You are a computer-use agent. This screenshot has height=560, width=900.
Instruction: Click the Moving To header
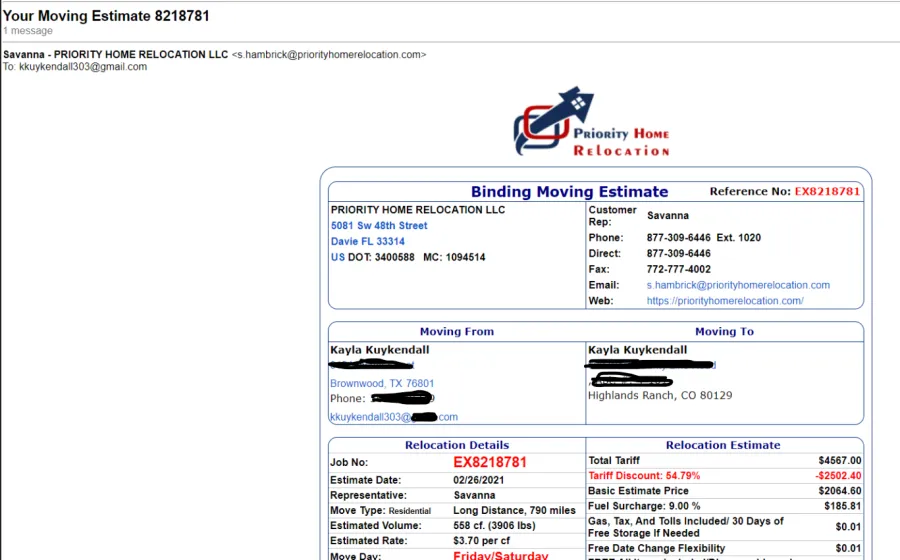(x=724, y=332)
